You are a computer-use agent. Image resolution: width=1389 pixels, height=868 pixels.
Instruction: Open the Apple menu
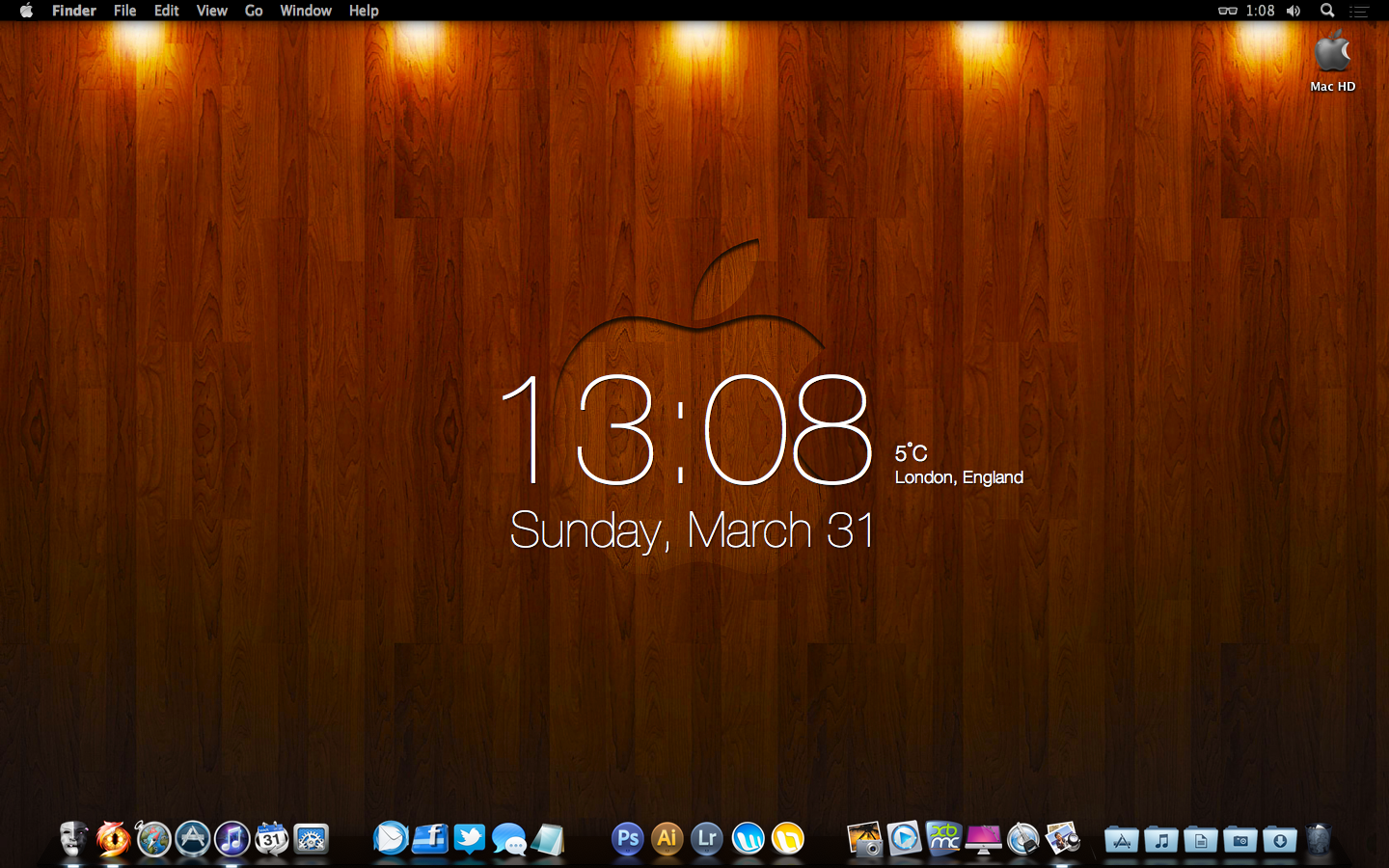[26, 11]
